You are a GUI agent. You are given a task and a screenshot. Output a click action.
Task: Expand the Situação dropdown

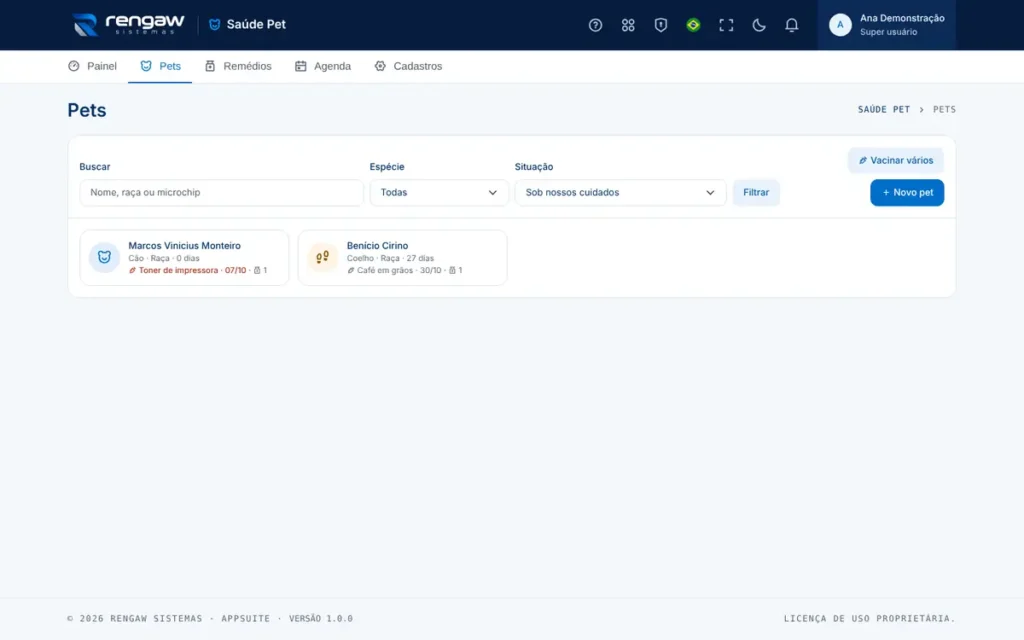(620, 193)
